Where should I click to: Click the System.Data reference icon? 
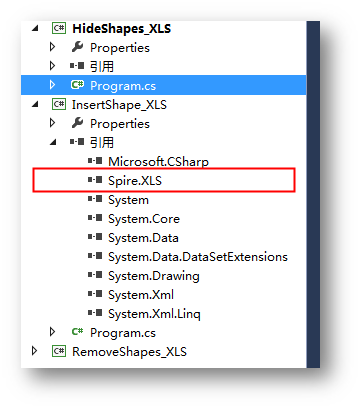95,237
